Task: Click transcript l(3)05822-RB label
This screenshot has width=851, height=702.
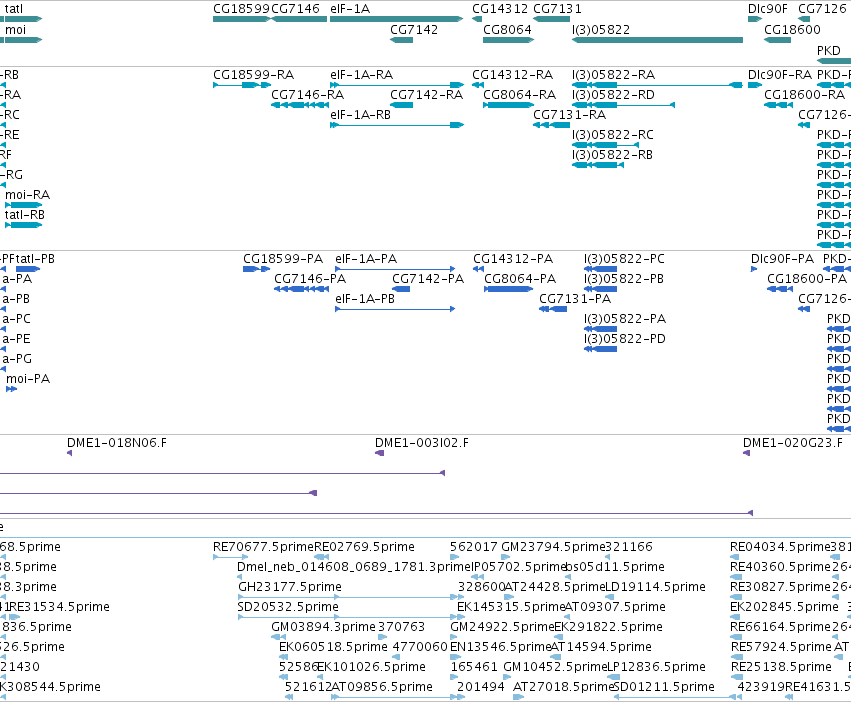Action: coord(612,155)
